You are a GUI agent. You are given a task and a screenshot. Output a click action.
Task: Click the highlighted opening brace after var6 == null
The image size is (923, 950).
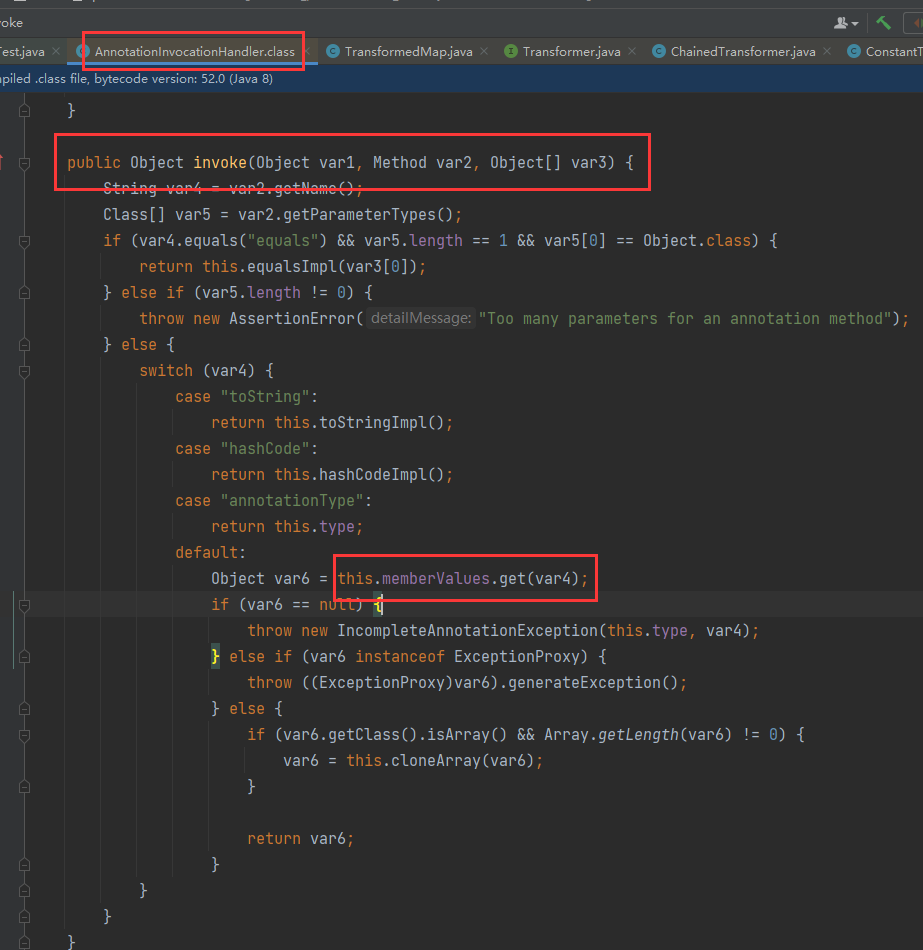pyautogui.click(x=378, y=605)
